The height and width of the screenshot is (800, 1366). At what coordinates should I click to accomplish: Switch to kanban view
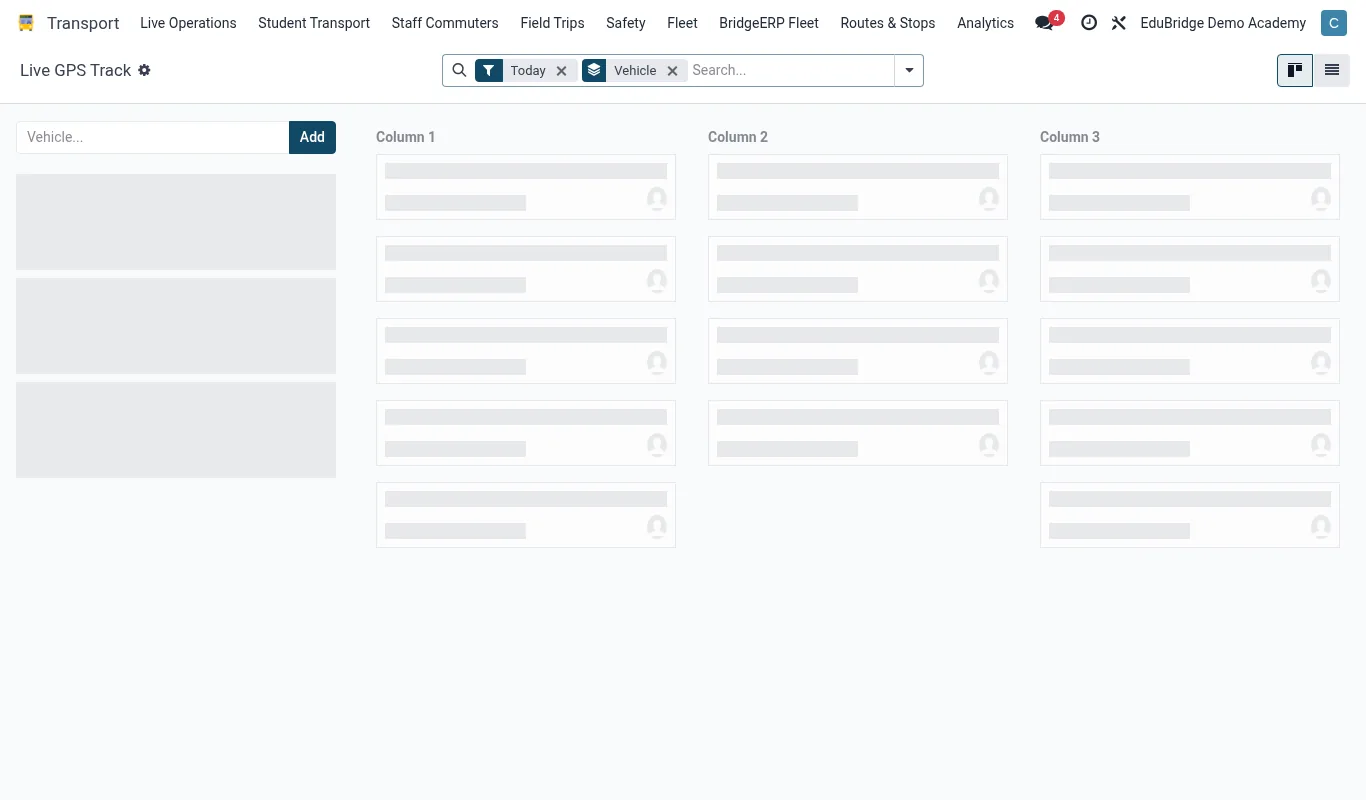pos(1295,70)
